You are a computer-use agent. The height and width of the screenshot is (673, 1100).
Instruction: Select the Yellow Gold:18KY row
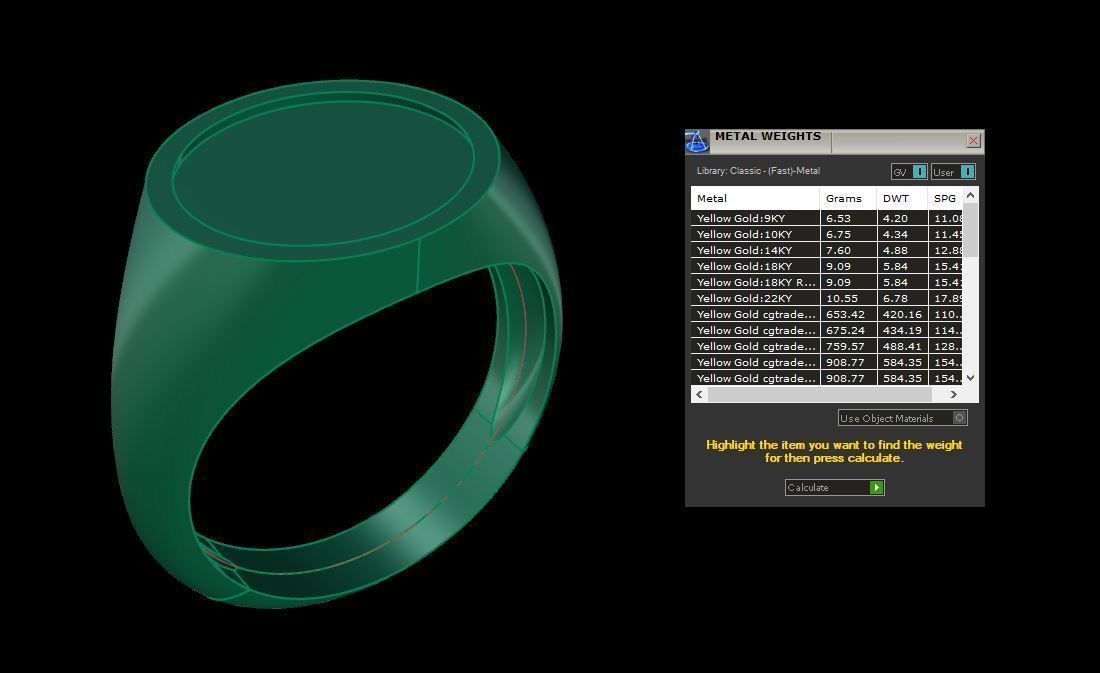[826, 267]
